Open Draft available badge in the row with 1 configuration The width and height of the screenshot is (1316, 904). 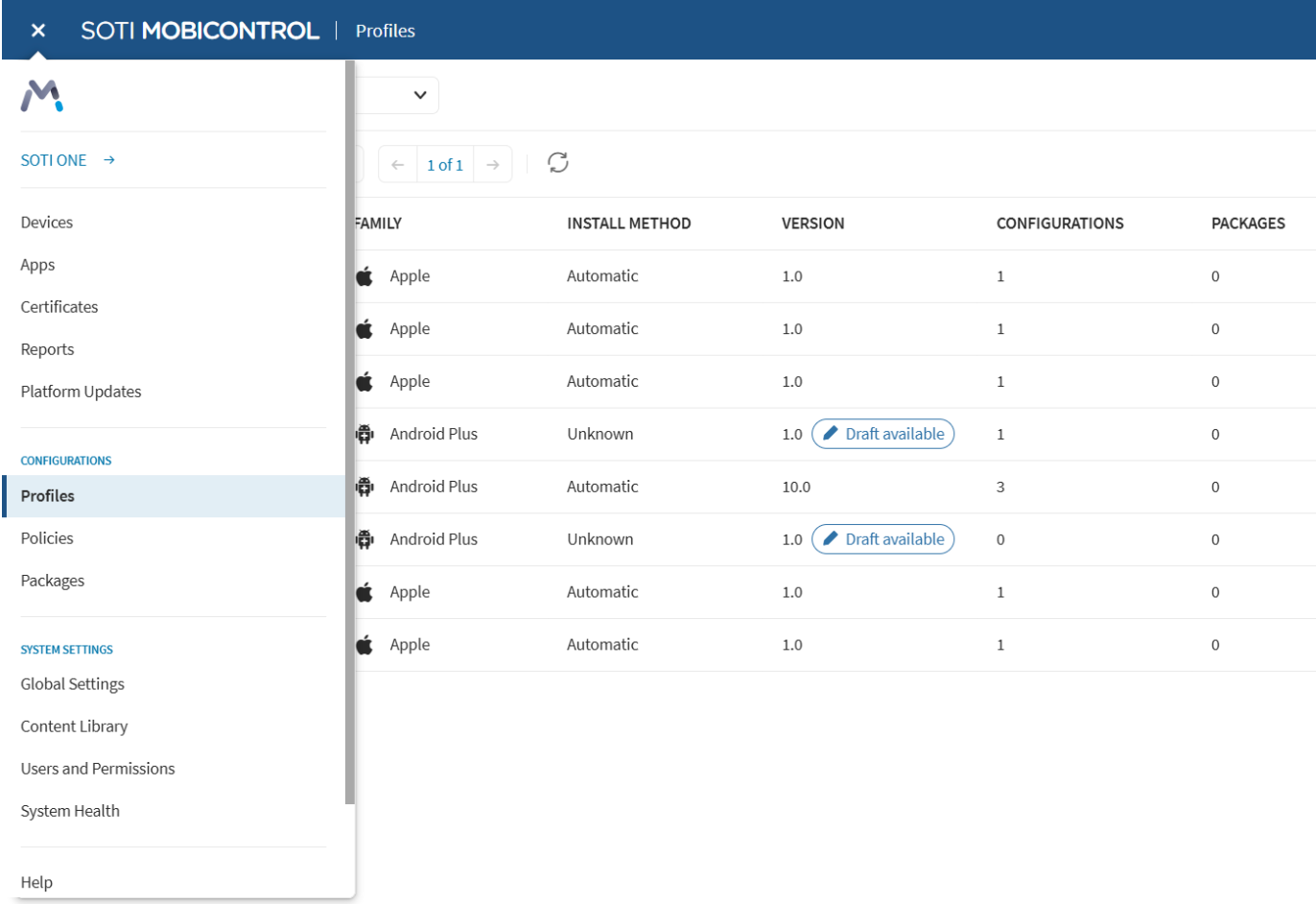(x=882, y=434)
